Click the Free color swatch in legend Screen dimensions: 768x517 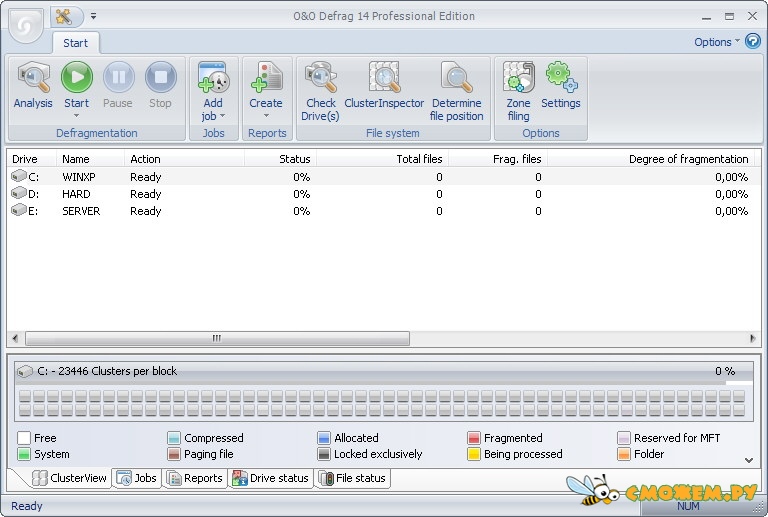[x=24, y=438]
